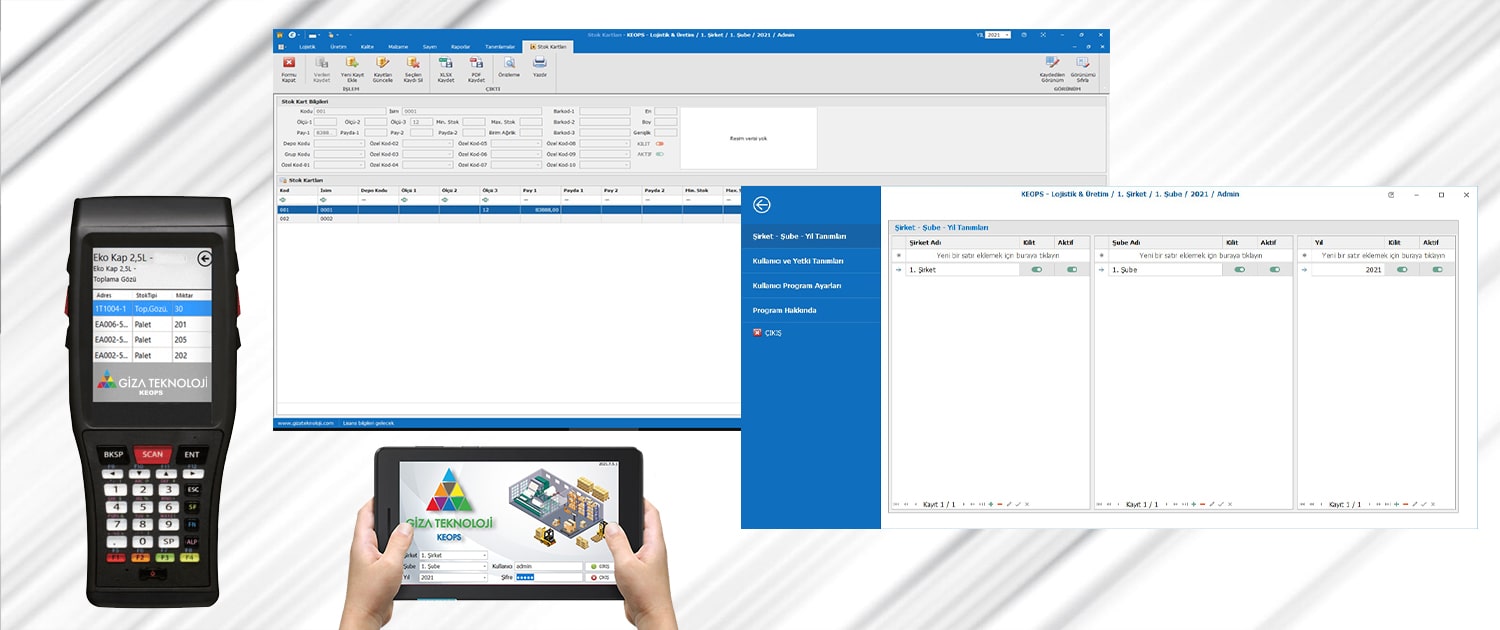This screenshot has height=630, width=1500.
Task: Open the Yıl dropdown in title bar
Action: pyautogui.click(x=997, y=35)
